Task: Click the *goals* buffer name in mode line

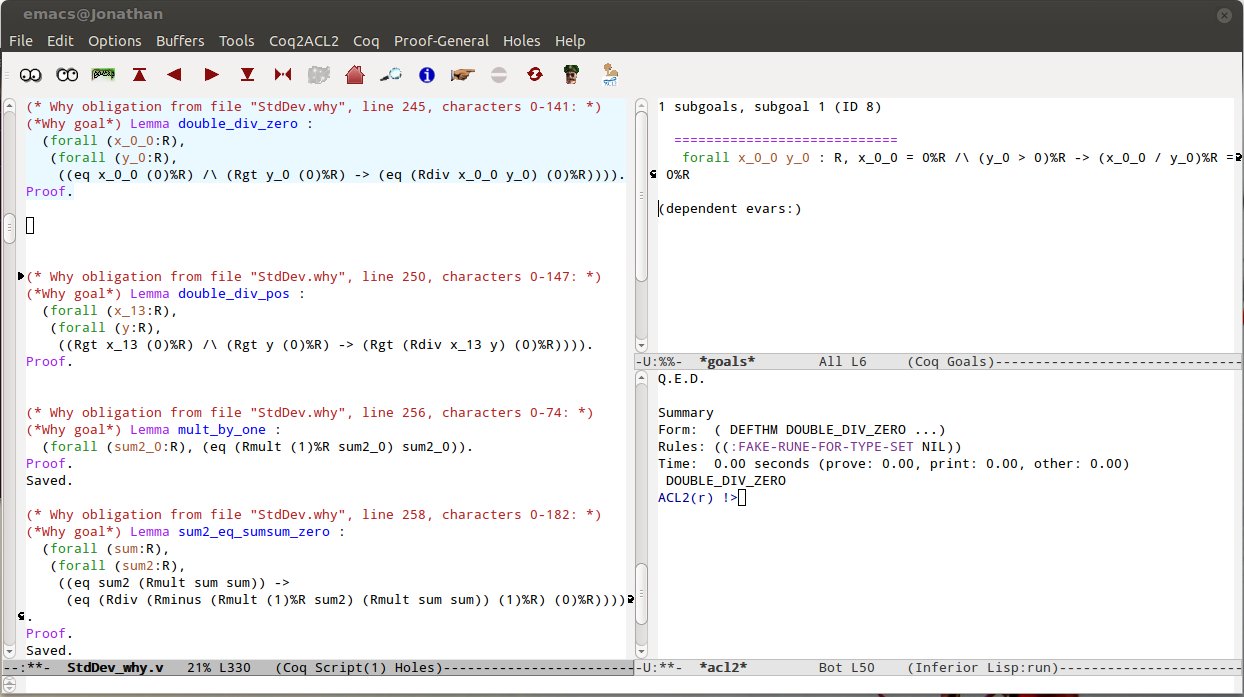Action: [x=727, y=362]
